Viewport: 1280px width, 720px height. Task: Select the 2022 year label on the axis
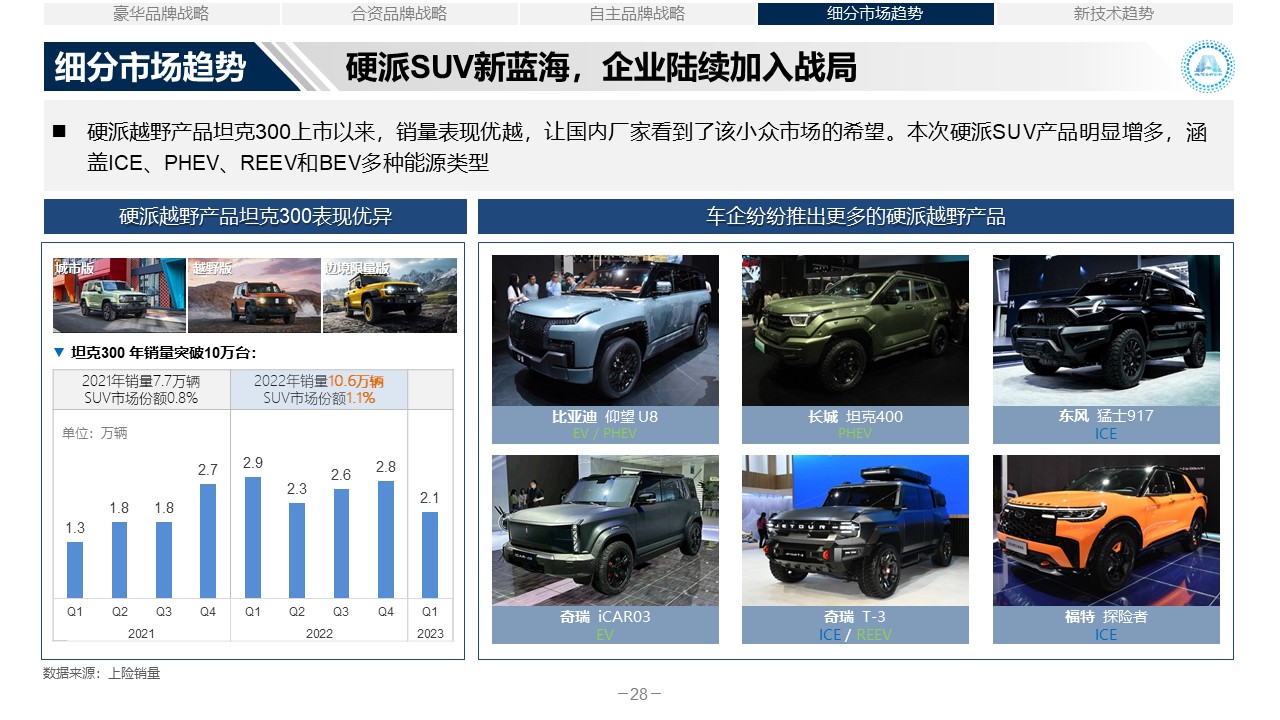coord(319,633)
